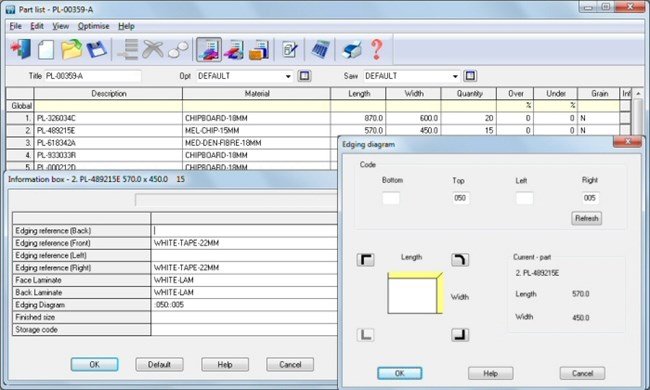Click the Bottom edging code field
Viewport: 650px width, 390px height.
click(x=391, y=198)
